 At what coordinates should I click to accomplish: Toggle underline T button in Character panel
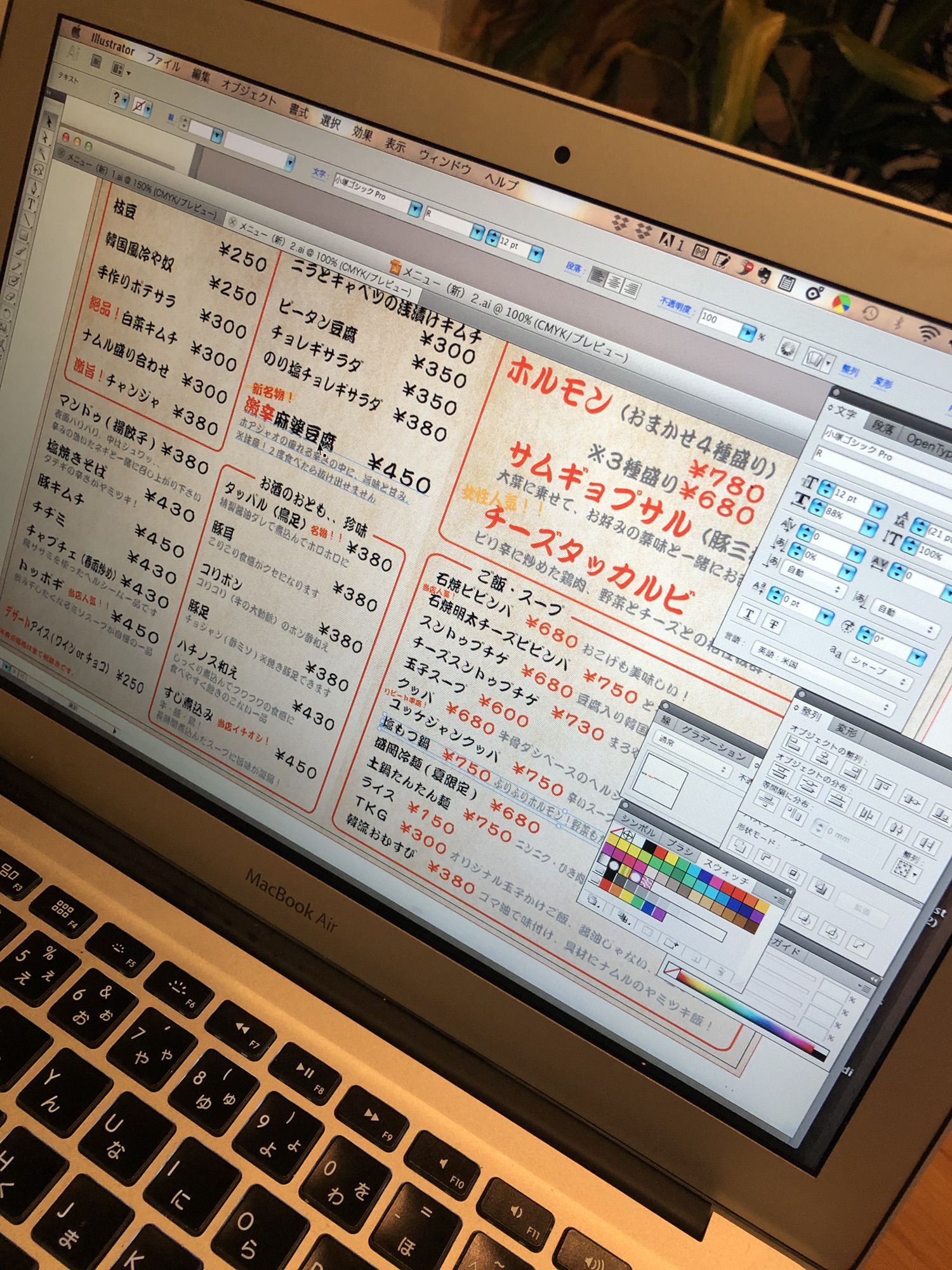point(749,613)
